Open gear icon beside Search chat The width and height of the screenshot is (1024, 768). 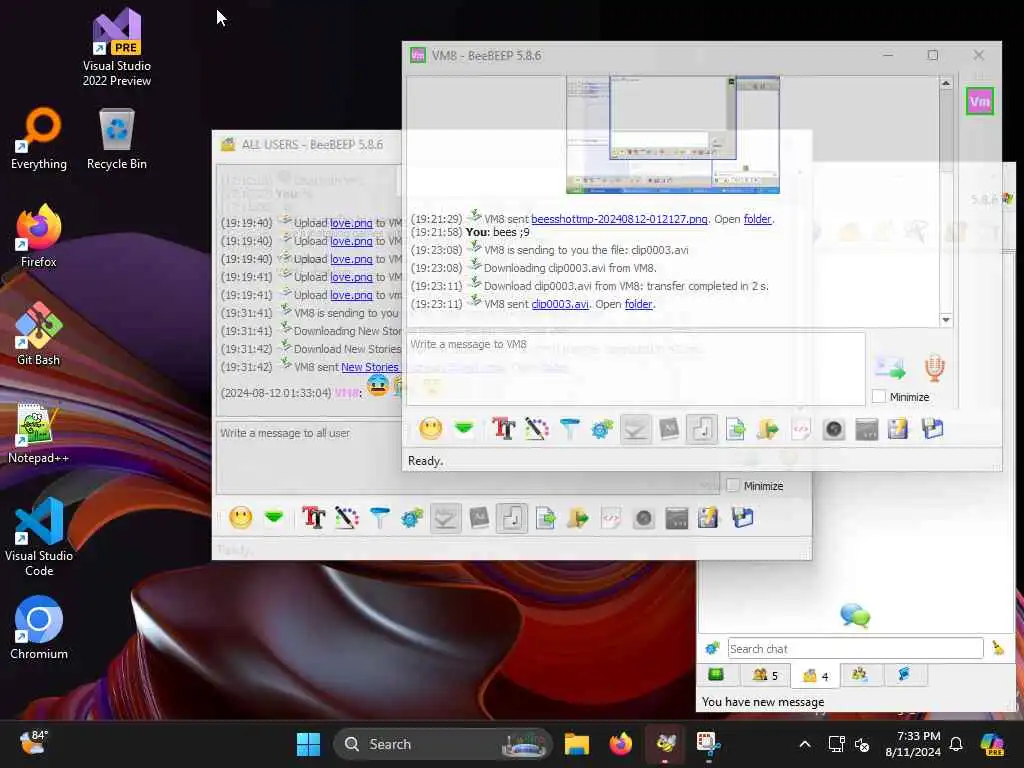coord(712,648)
